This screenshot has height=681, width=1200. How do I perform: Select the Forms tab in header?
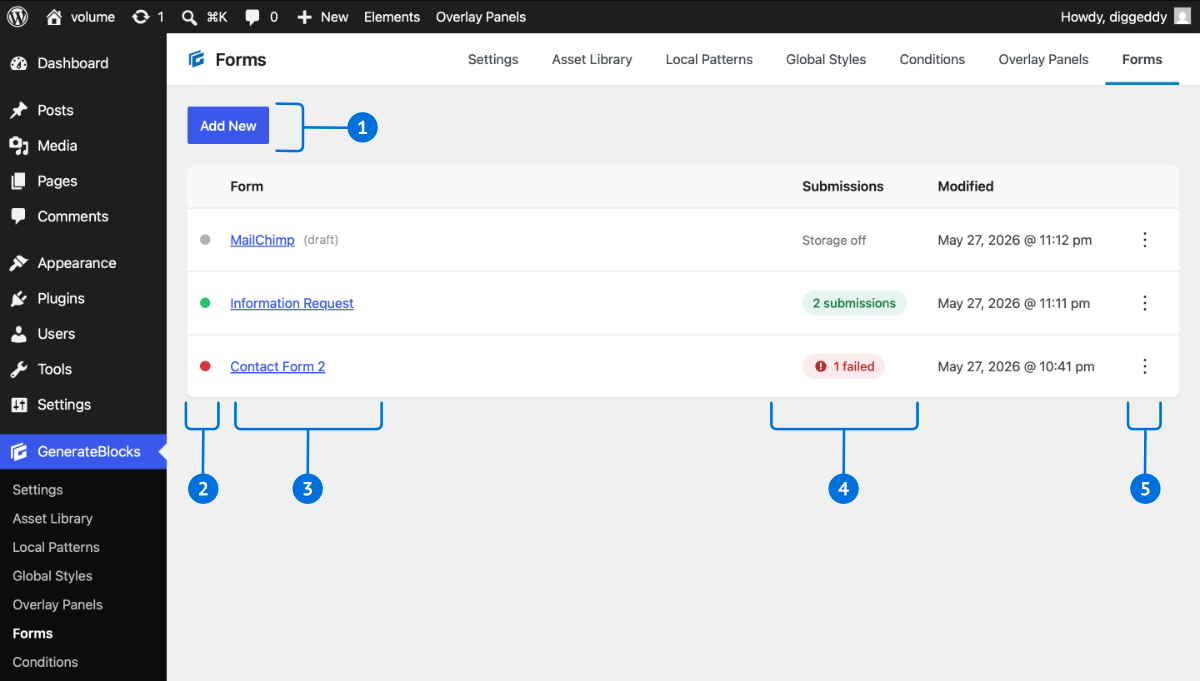point(1142,59)
